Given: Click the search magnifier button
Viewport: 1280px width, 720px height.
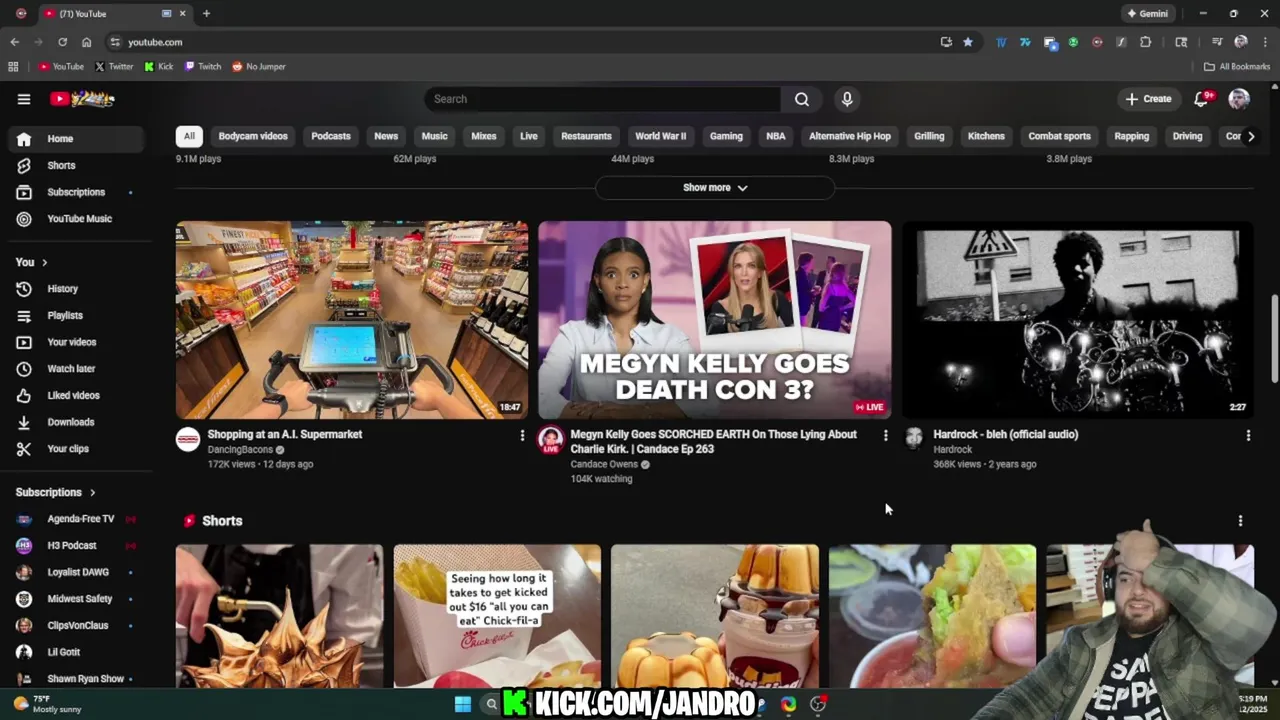Looking at the screenshot, I should point(802,99).
